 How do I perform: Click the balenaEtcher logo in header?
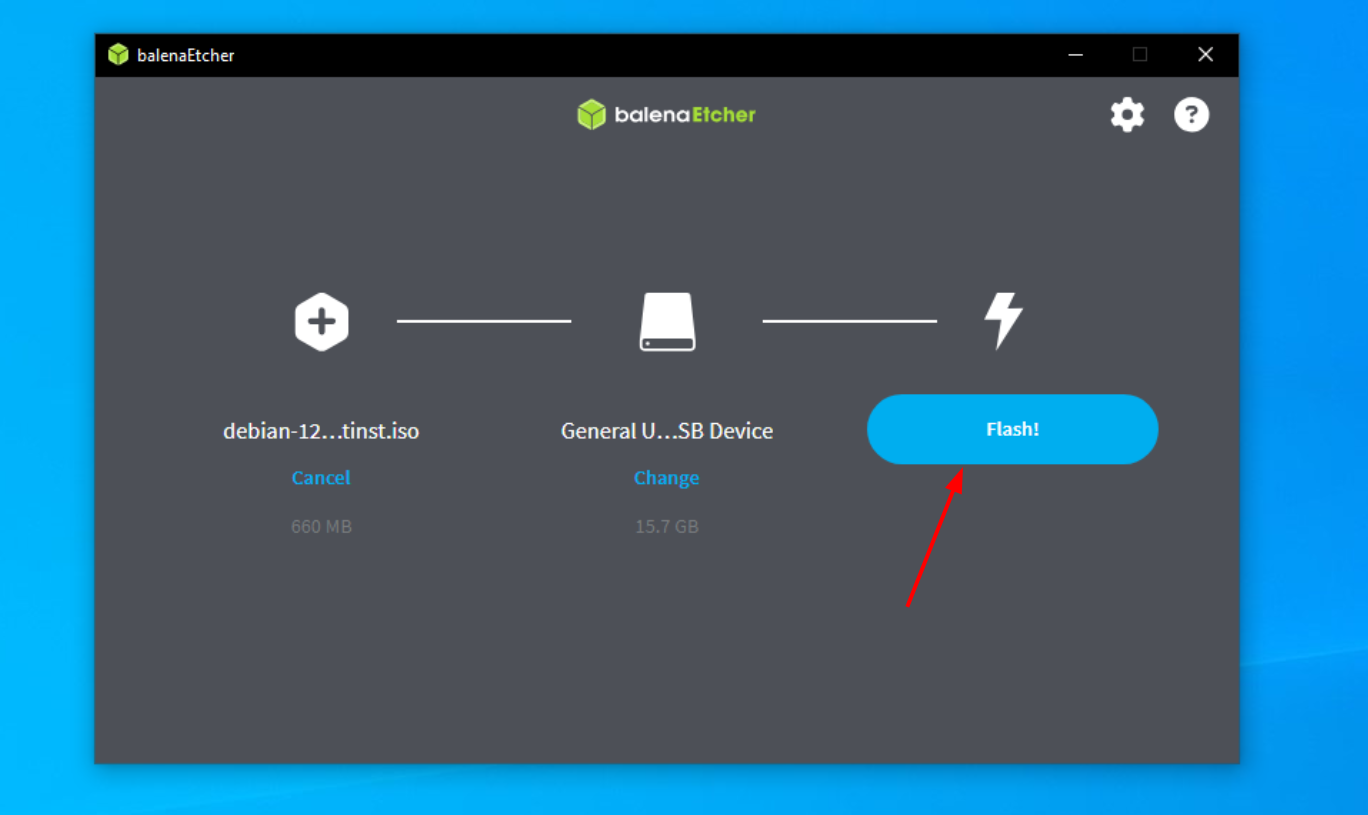tap(667, 115)
